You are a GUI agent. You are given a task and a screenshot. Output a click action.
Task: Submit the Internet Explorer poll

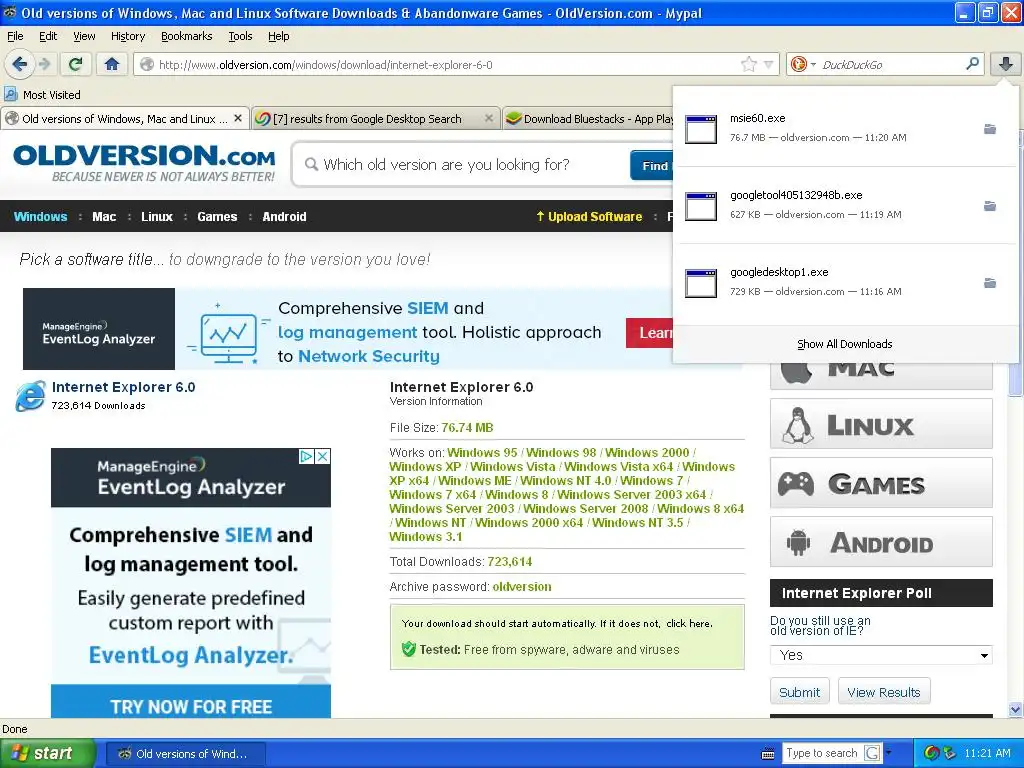[799, 692]
